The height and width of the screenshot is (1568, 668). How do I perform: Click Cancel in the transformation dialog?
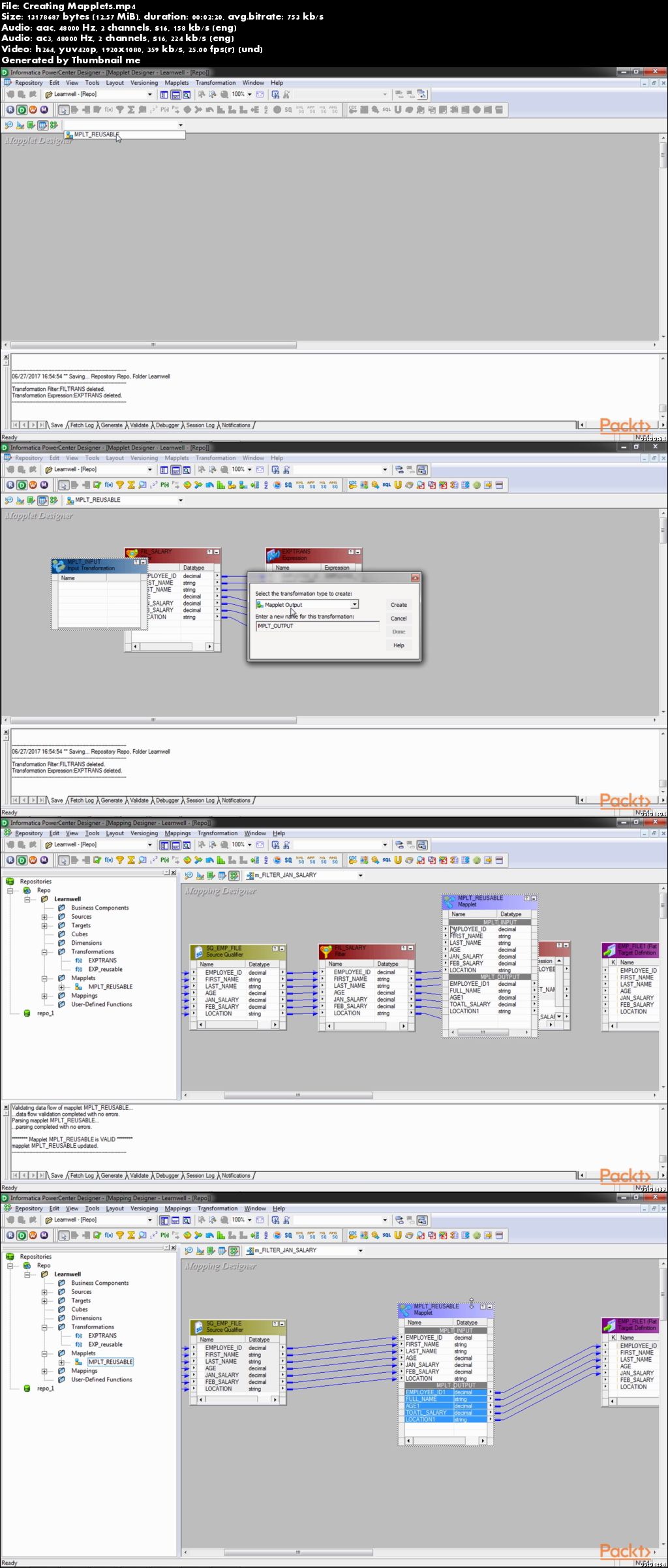pyautogui.click(x=399, y=618)
